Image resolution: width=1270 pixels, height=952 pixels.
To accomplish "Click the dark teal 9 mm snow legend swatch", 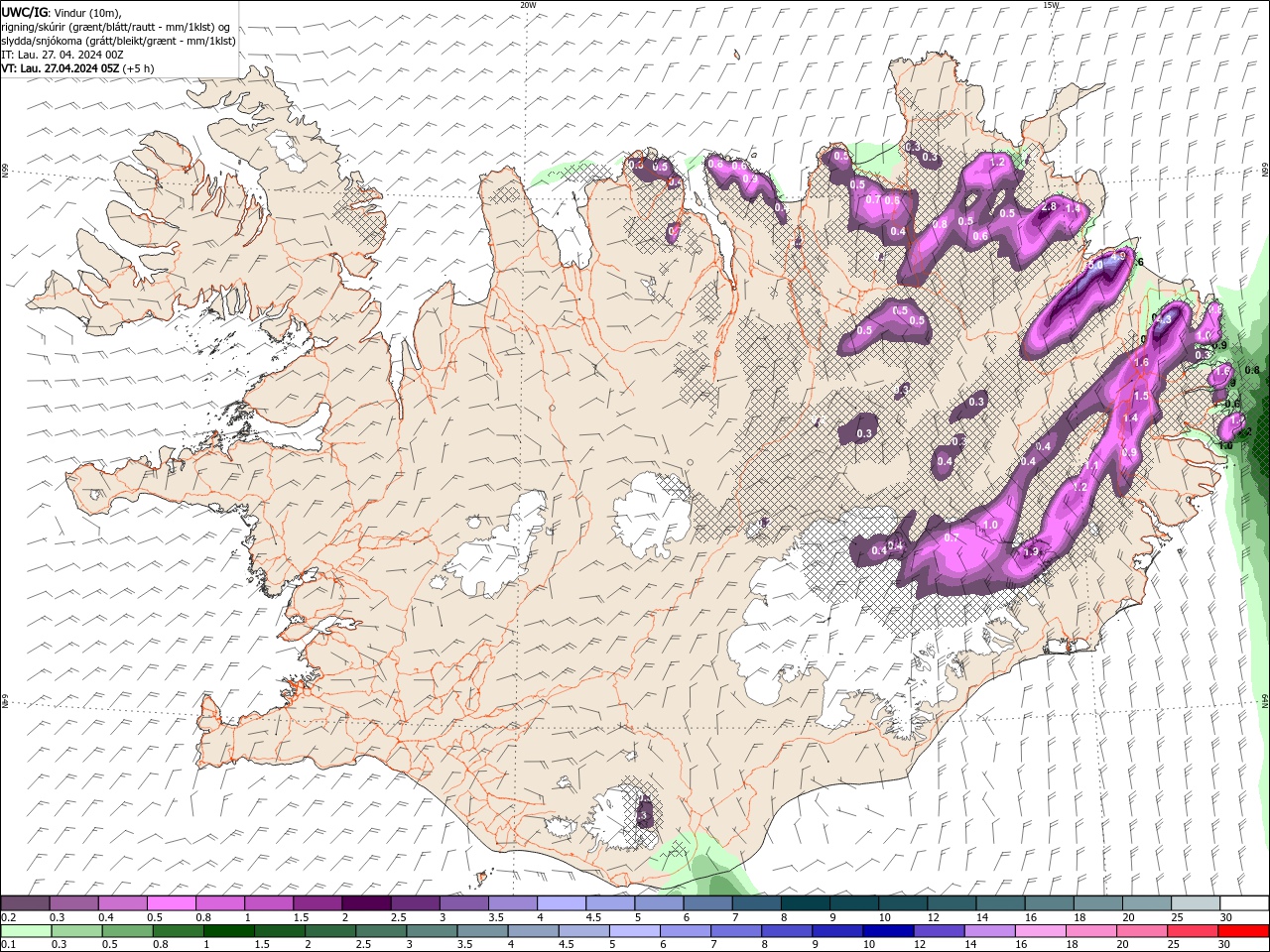I will (x=853, y=902).
